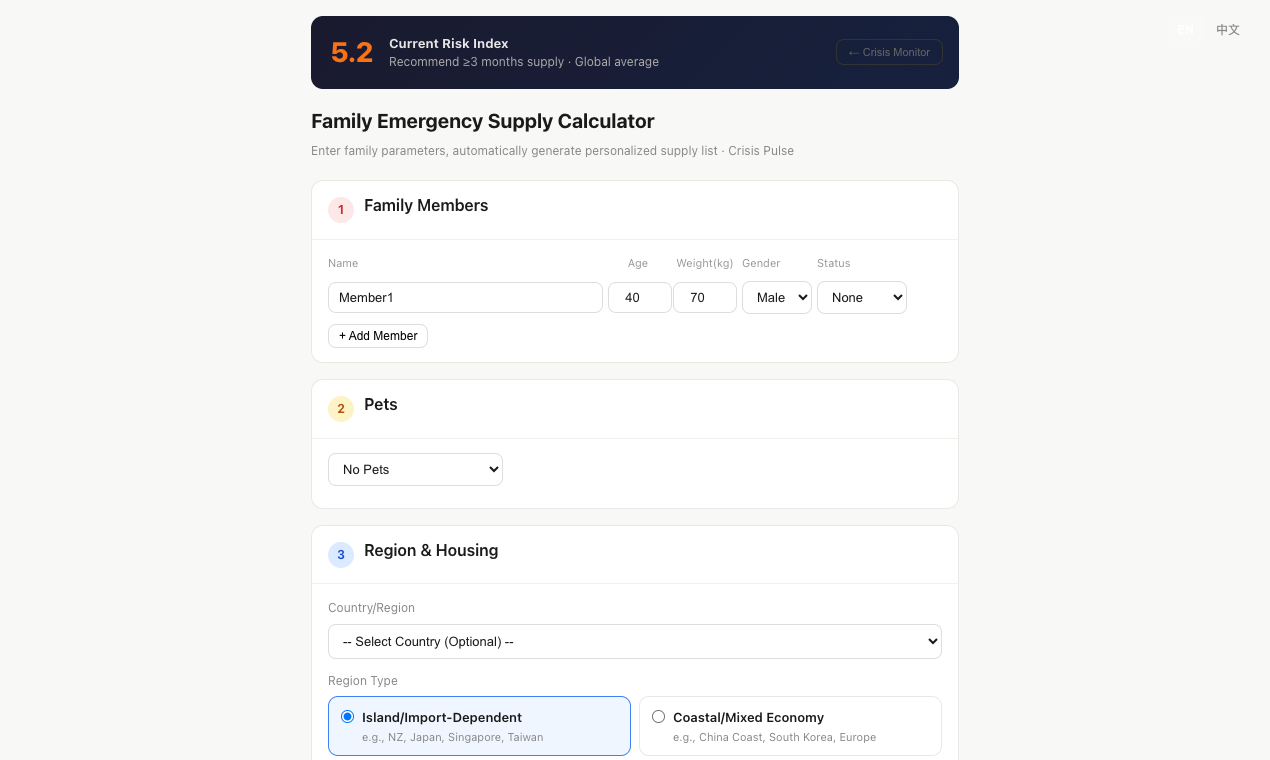Click the red step 1 badge

pos(341,210)
